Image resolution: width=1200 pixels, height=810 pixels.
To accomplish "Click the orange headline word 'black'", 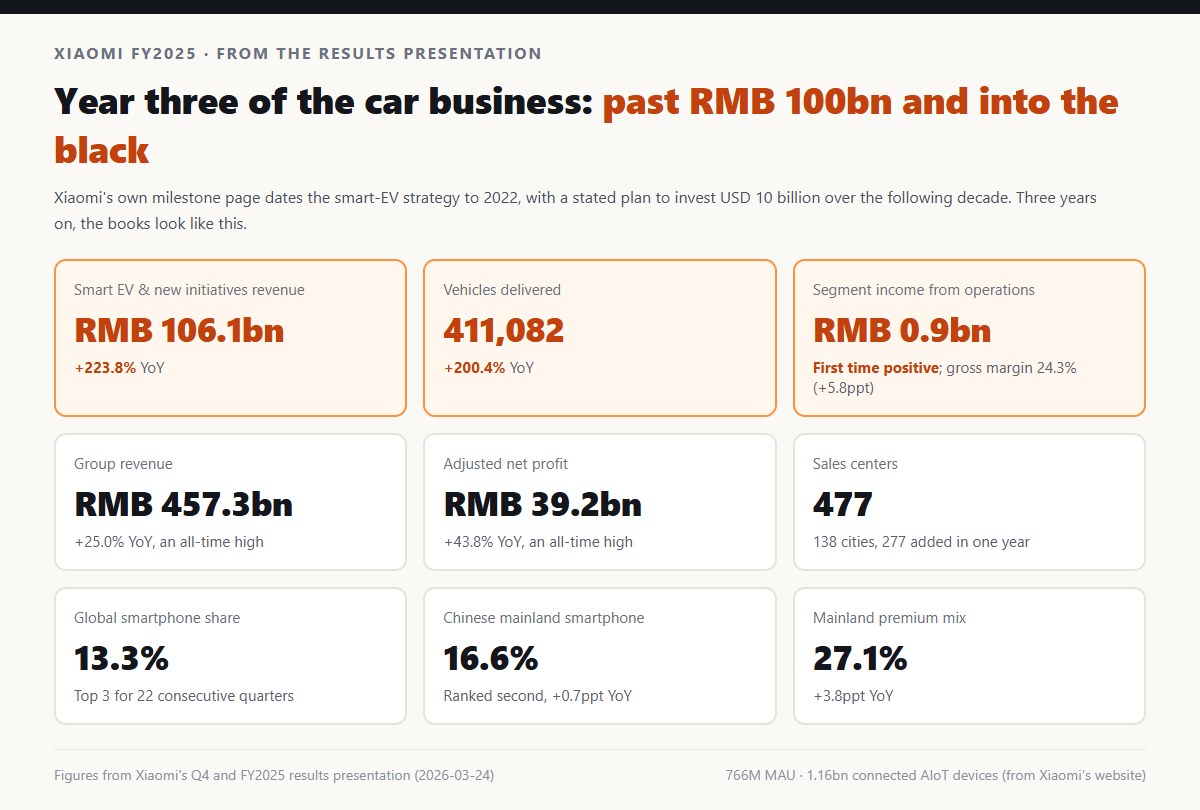I will point(101,151).
